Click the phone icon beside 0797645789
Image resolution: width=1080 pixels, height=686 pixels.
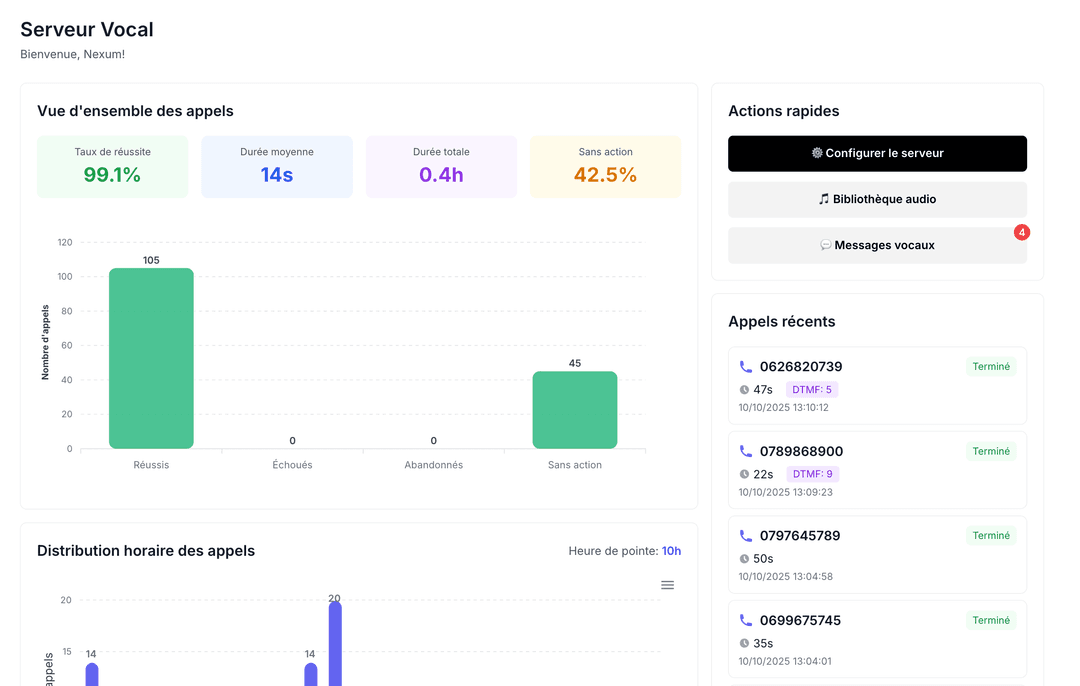click(745, 536)
